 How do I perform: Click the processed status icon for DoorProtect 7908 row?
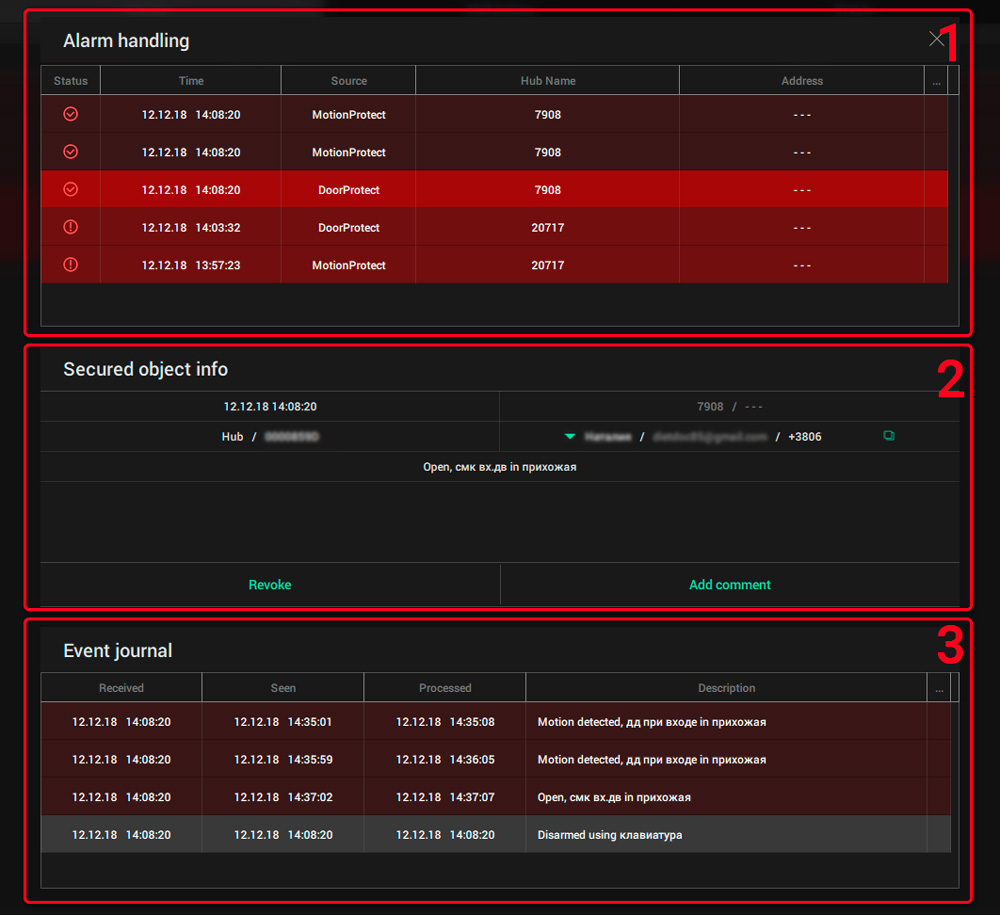(71, 189)
